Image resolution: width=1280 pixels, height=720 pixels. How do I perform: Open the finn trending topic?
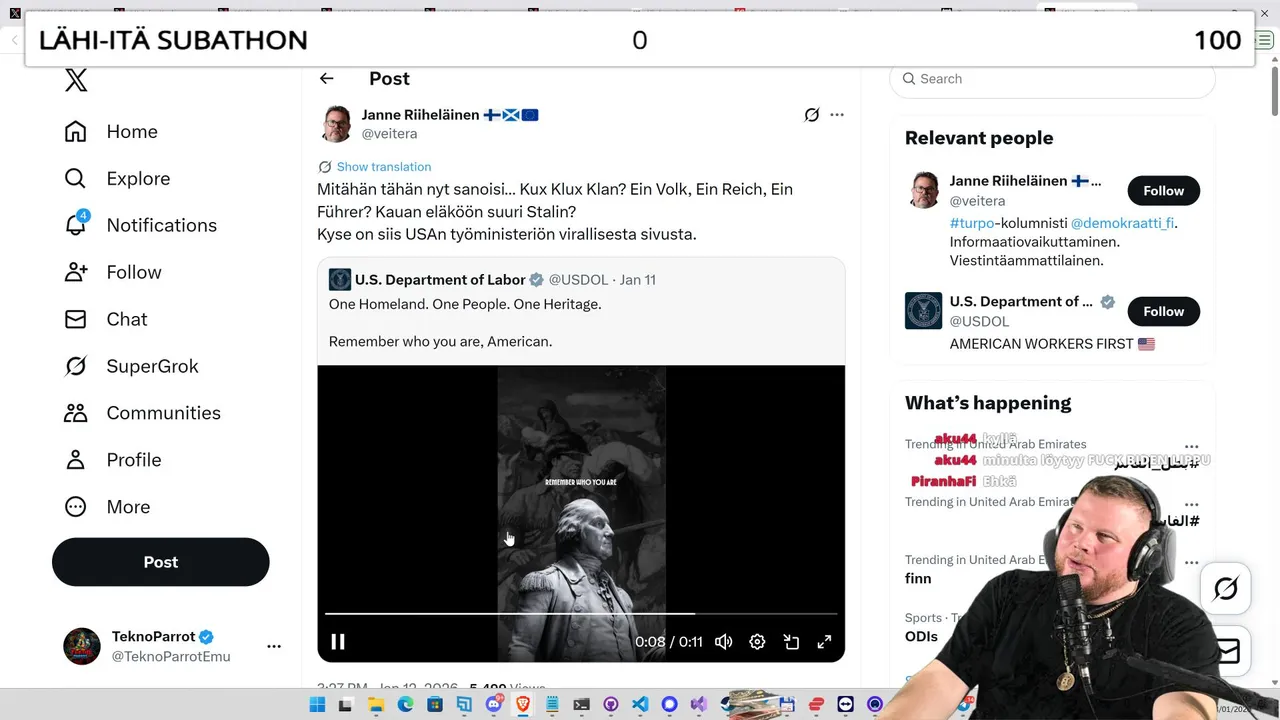[918, 579]
